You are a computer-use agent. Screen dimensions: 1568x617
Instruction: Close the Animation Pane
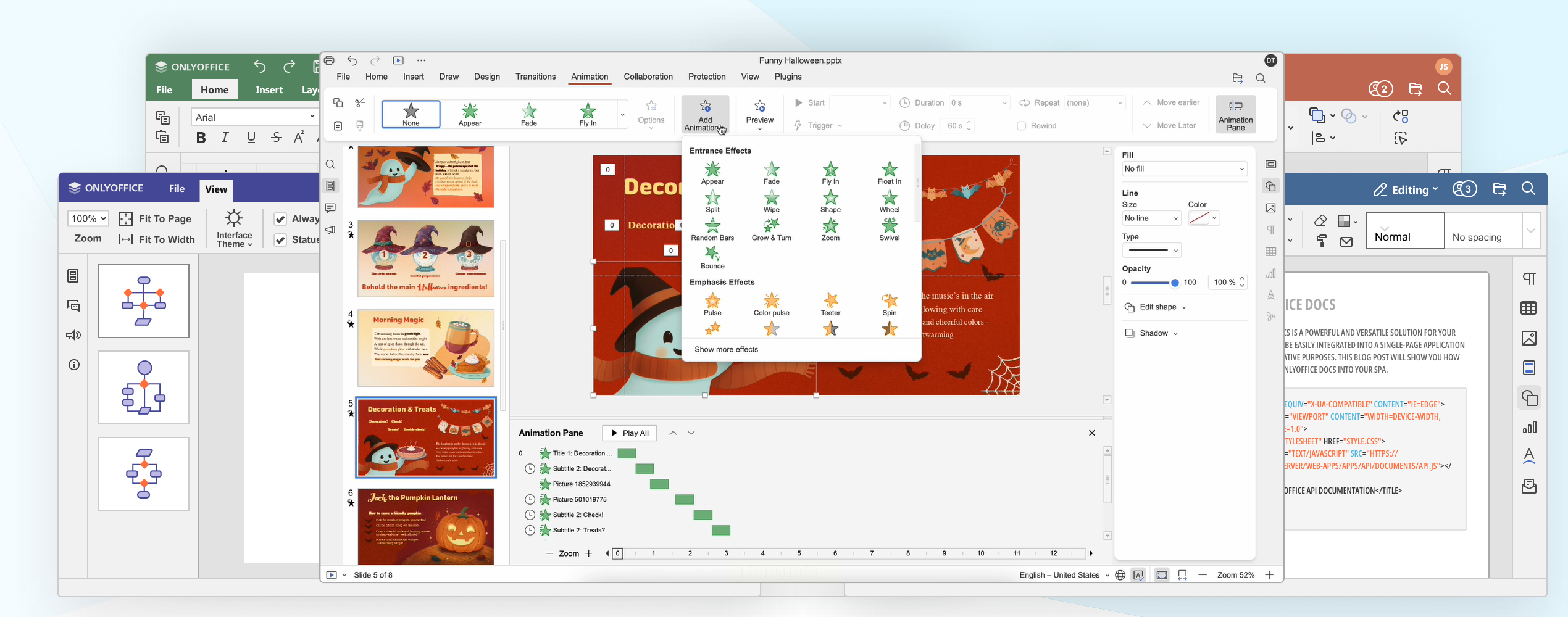(1091, 433)
